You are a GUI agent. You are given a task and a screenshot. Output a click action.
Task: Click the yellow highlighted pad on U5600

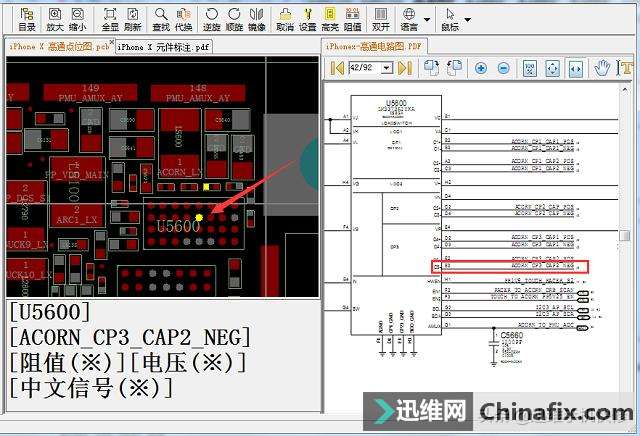pyautogui.click(x=199, y=218)
